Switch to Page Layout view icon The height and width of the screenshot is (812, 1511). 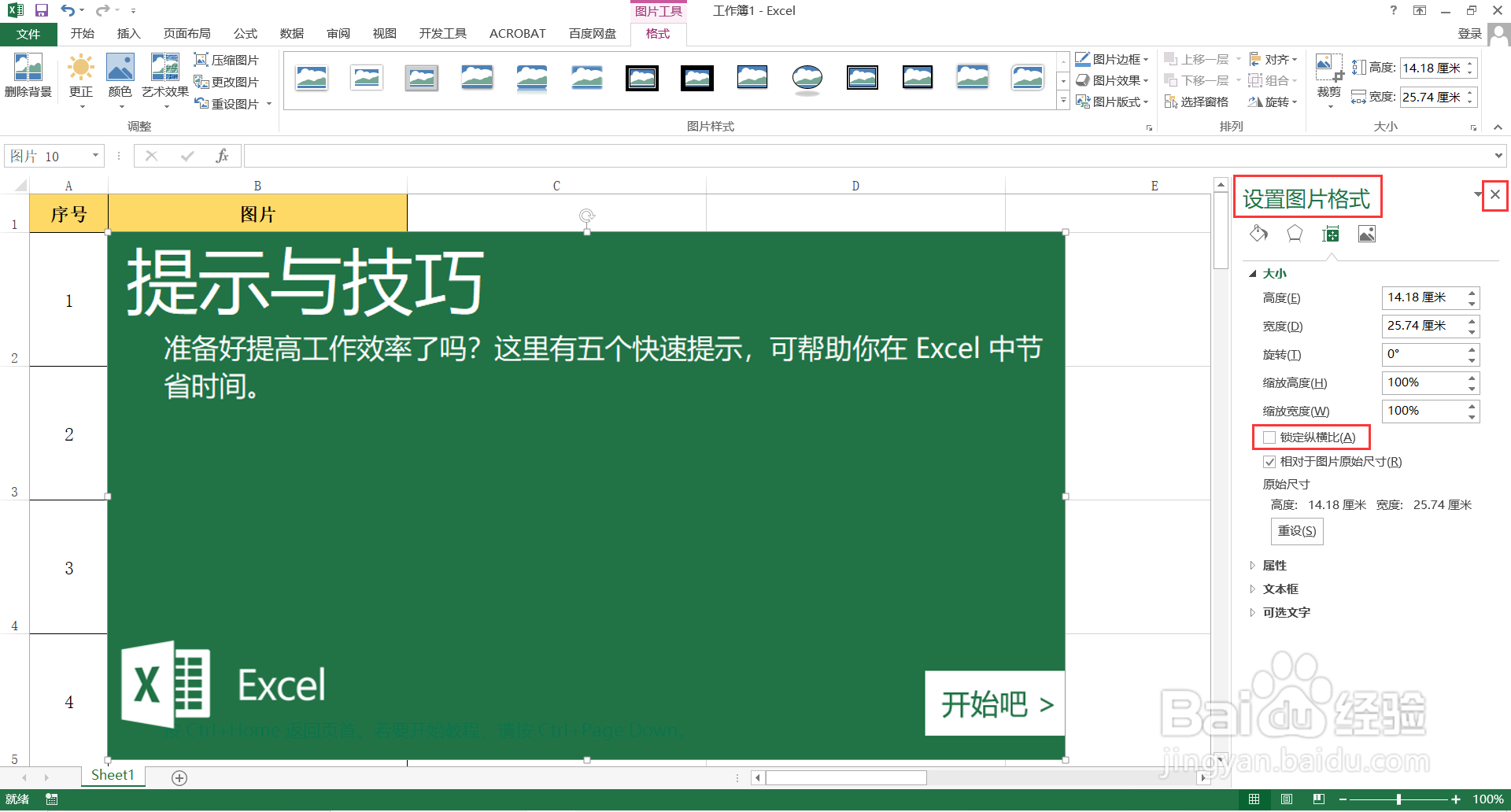[1287, 799]
